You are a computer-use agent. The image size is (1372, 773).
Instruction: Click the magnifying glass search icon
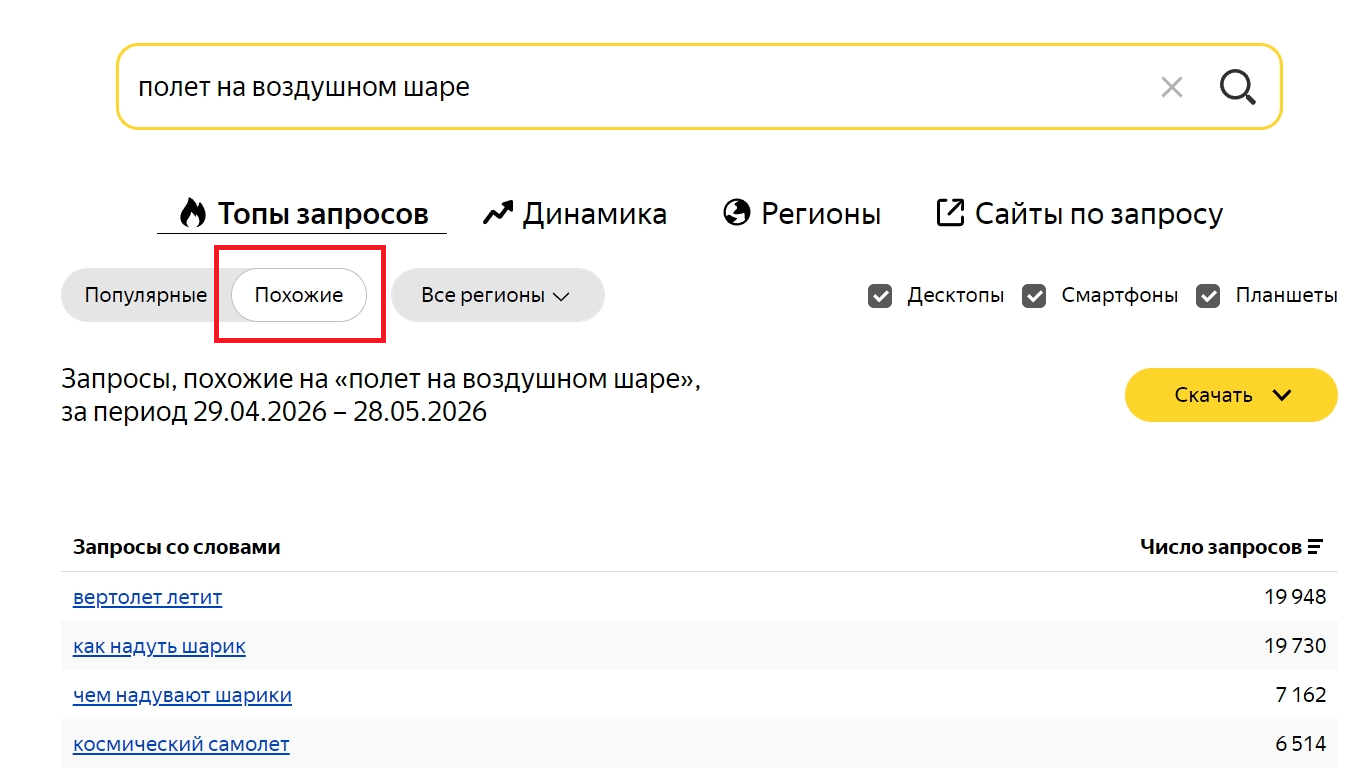(x=1237, y=87)
